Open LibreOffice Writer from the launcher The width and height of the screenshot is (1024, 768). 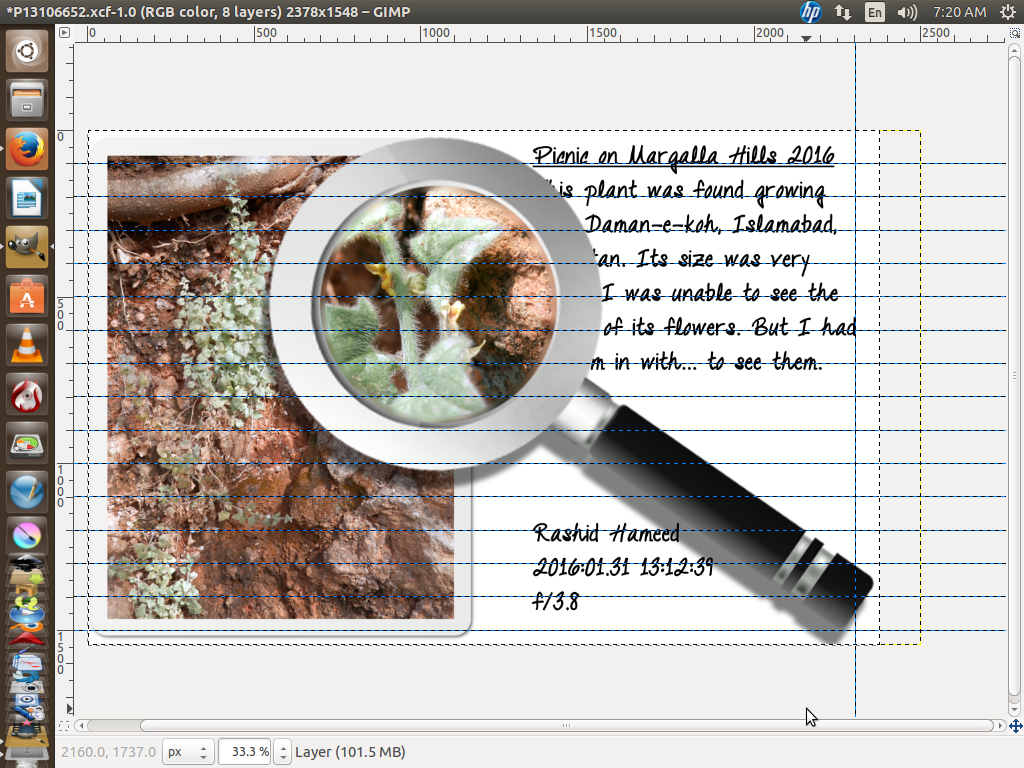[x=27, y=198]
